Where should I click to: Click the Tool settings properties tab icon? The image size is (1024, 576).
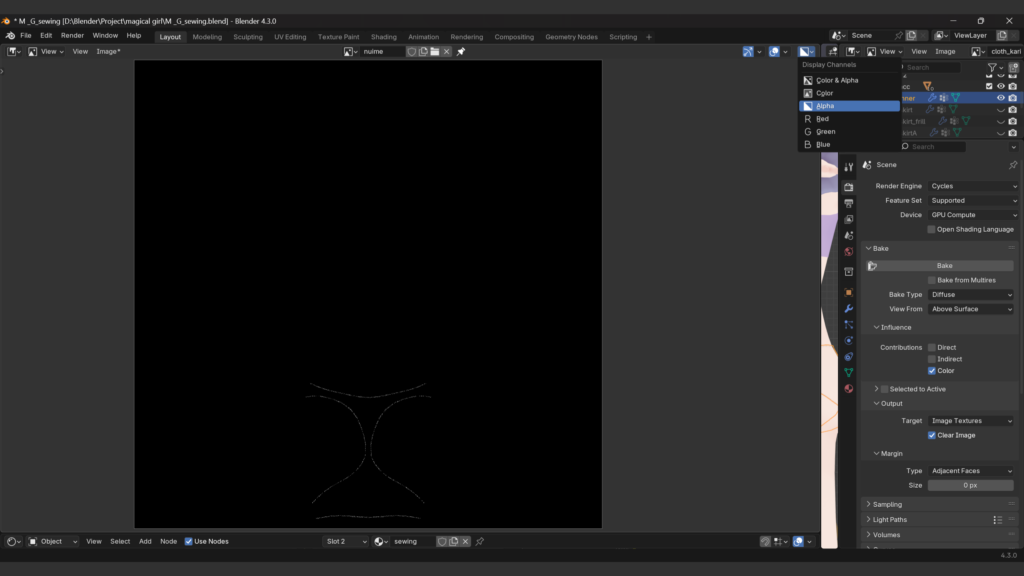pos(849,168)
